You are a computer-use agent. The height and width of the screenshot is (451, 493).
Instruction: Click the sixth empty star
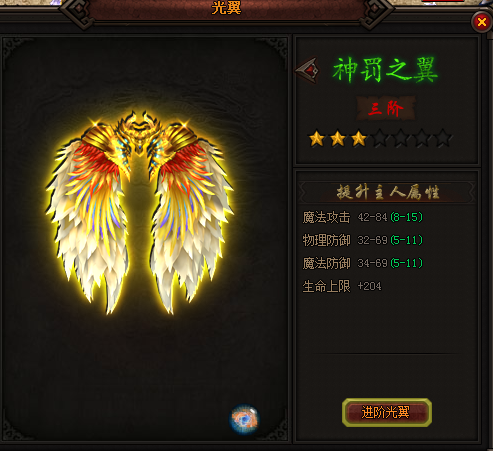[422, 139]
